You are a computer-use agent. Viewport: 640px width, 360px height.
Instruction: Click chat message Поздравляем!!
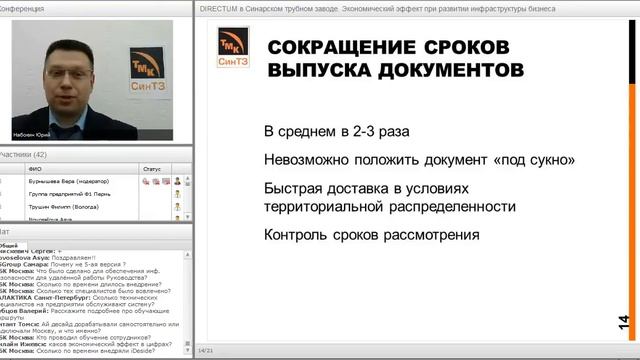tap(73, 258)
